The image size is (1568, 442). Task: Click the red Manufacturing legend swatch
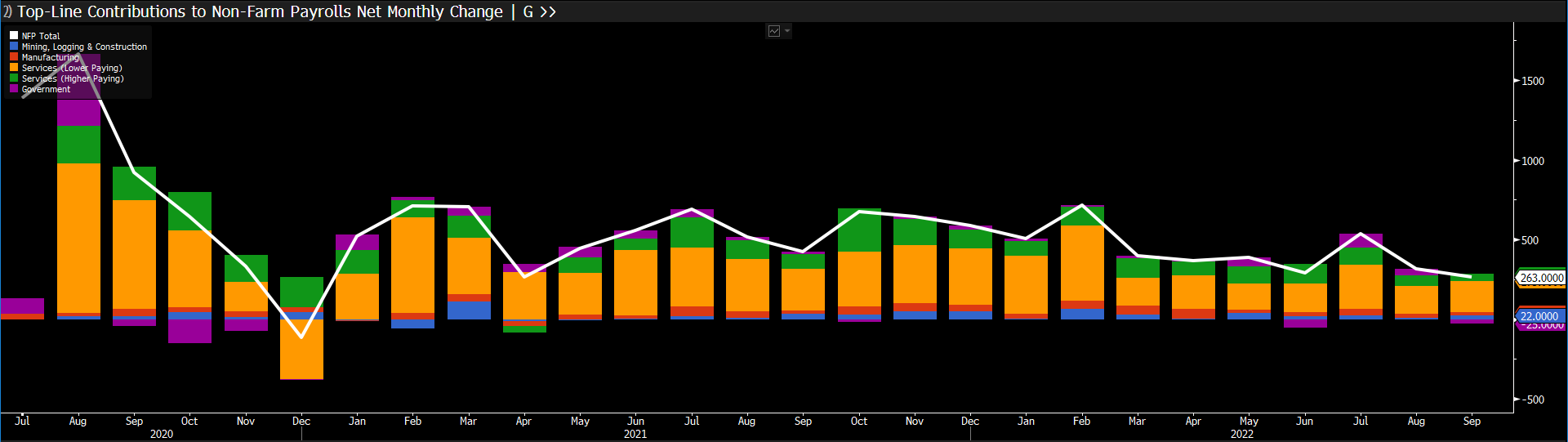tap(14, 57)
